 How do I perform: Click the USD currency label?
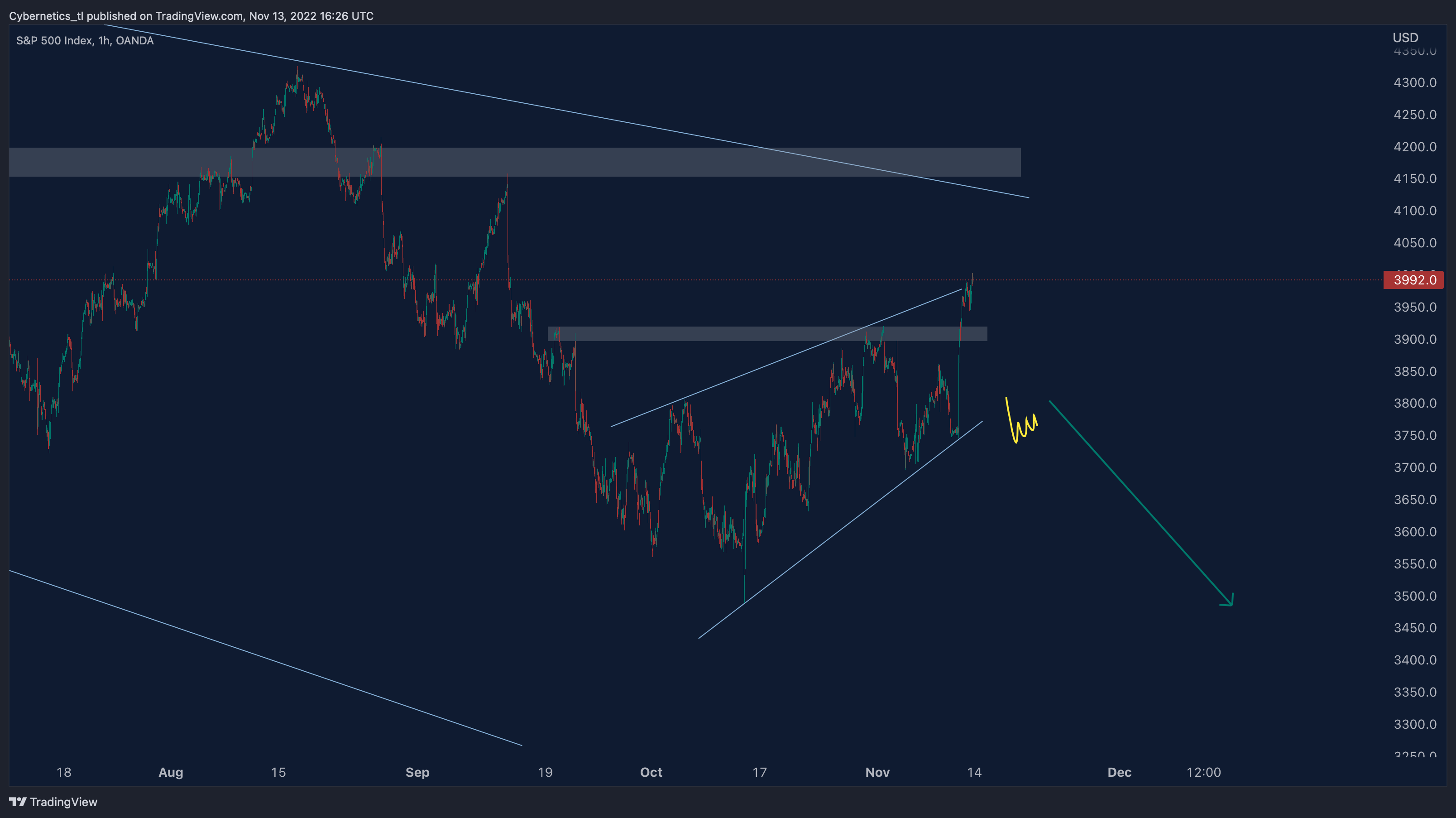(x=1405, y=37)
